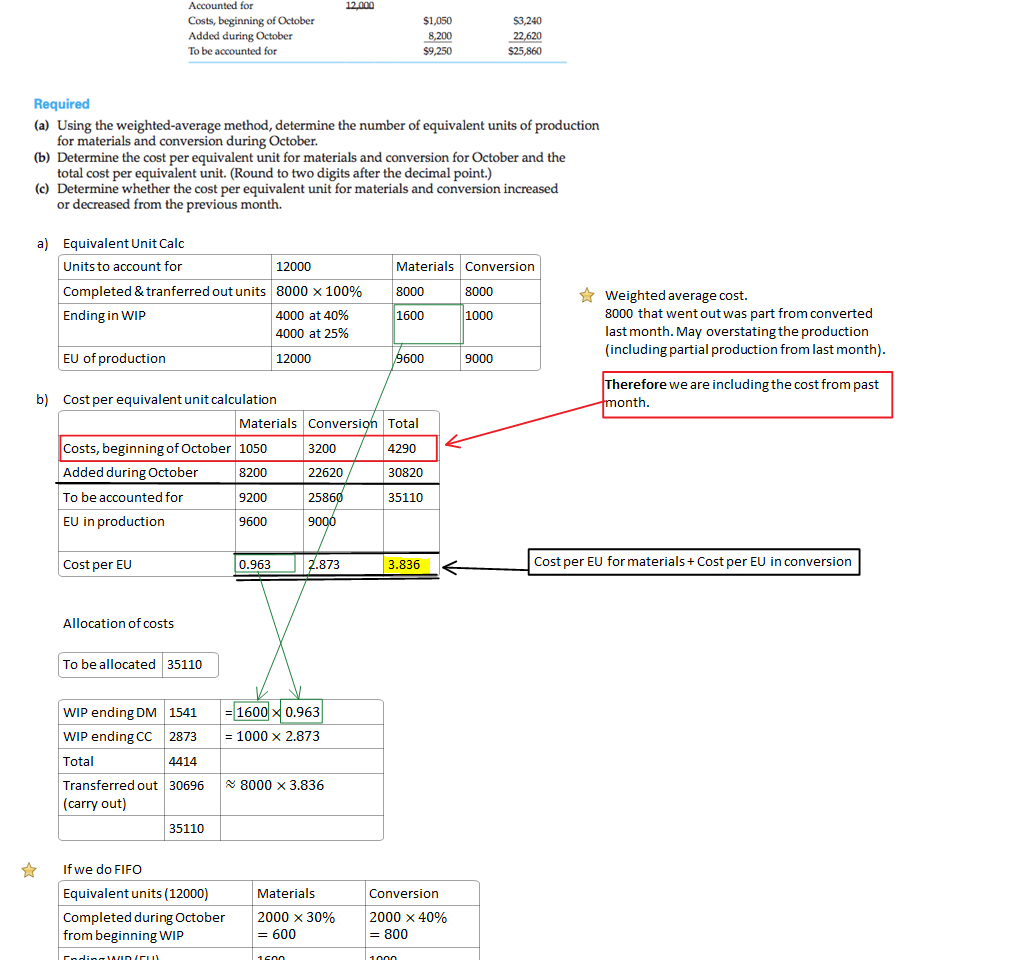Select the blue "Required" heading
Image resolution: width=1029 pixels, height=960 pixels.
coord(62,104)
